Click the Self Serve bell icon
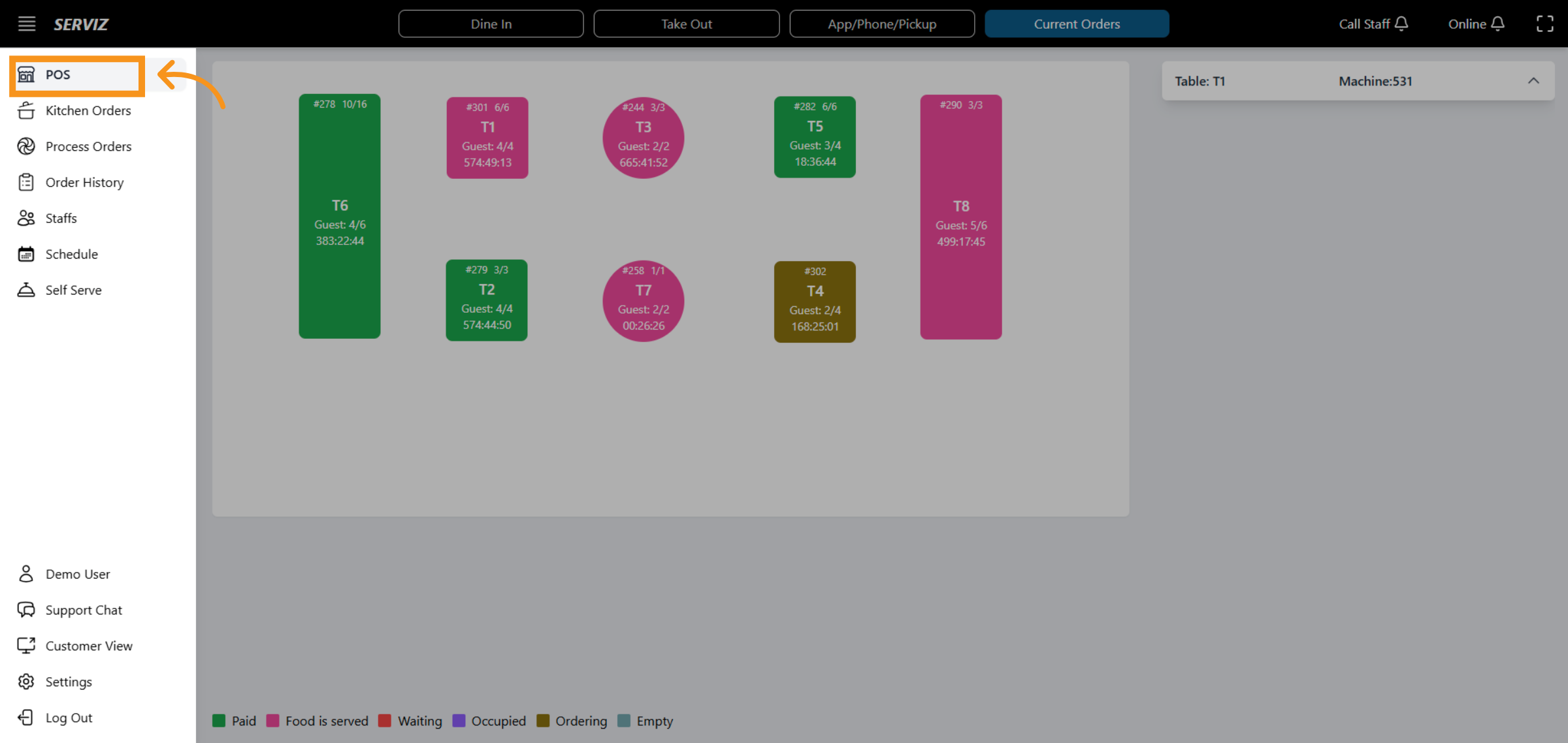Screen dimensions: 1568x743 tap(26, 290)
